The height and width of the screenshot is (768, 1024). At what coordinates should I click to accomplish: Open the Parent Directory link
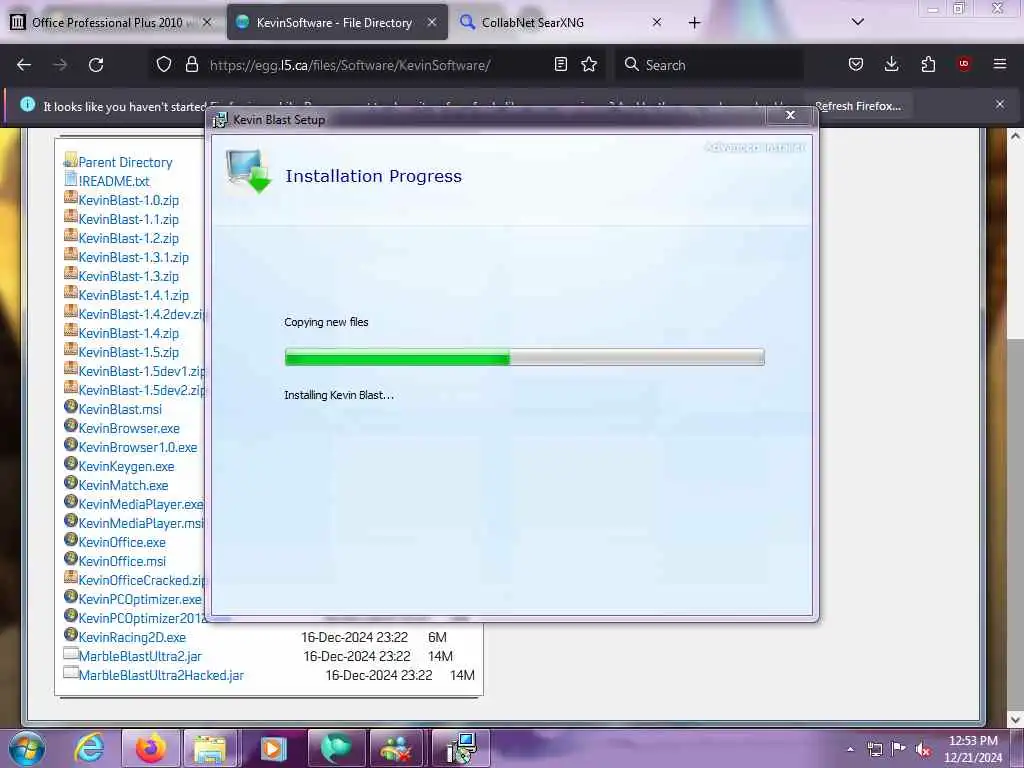click(125, 163)
